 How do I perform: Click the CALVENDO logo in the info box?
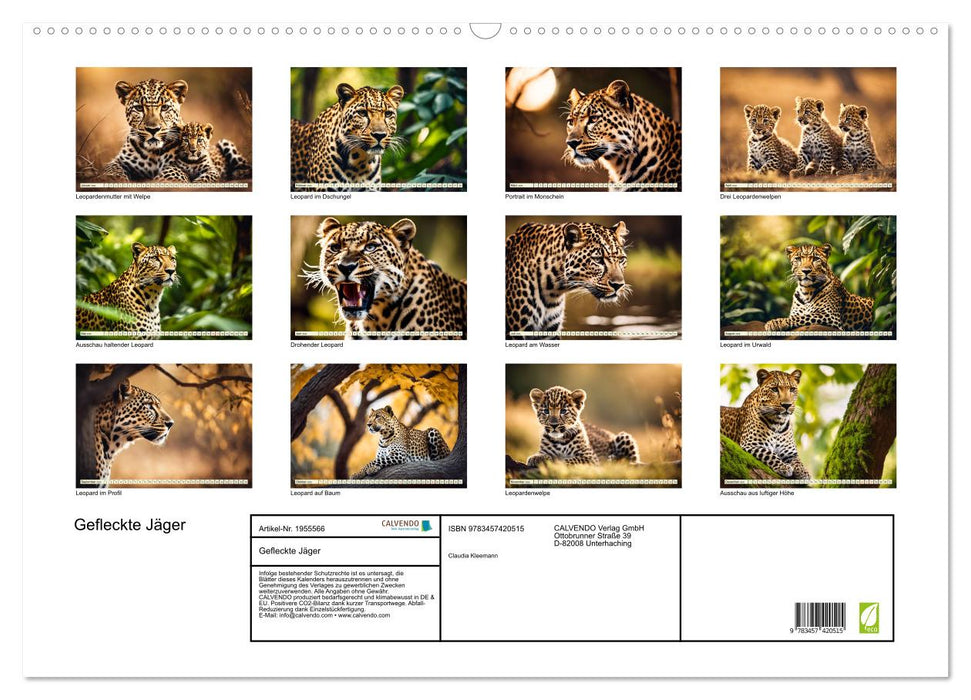406,525
